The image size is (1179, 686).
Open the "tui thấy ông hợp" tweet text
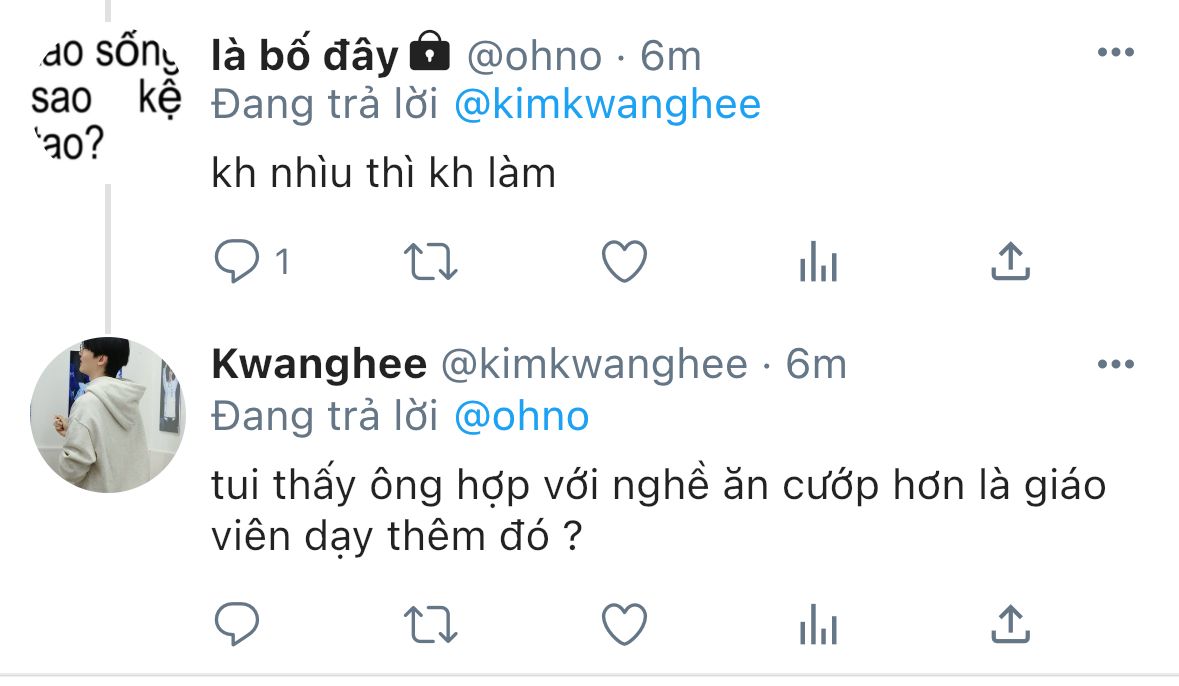[659, 511]
